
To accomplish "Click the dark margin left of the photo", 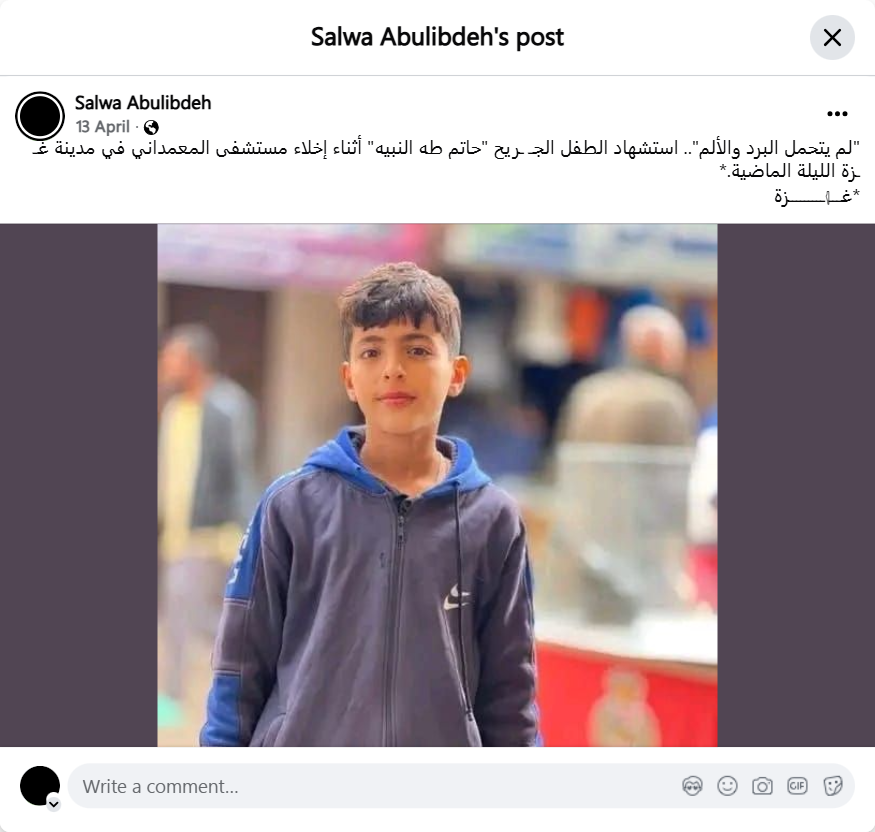I will click(x=79, y=485).
